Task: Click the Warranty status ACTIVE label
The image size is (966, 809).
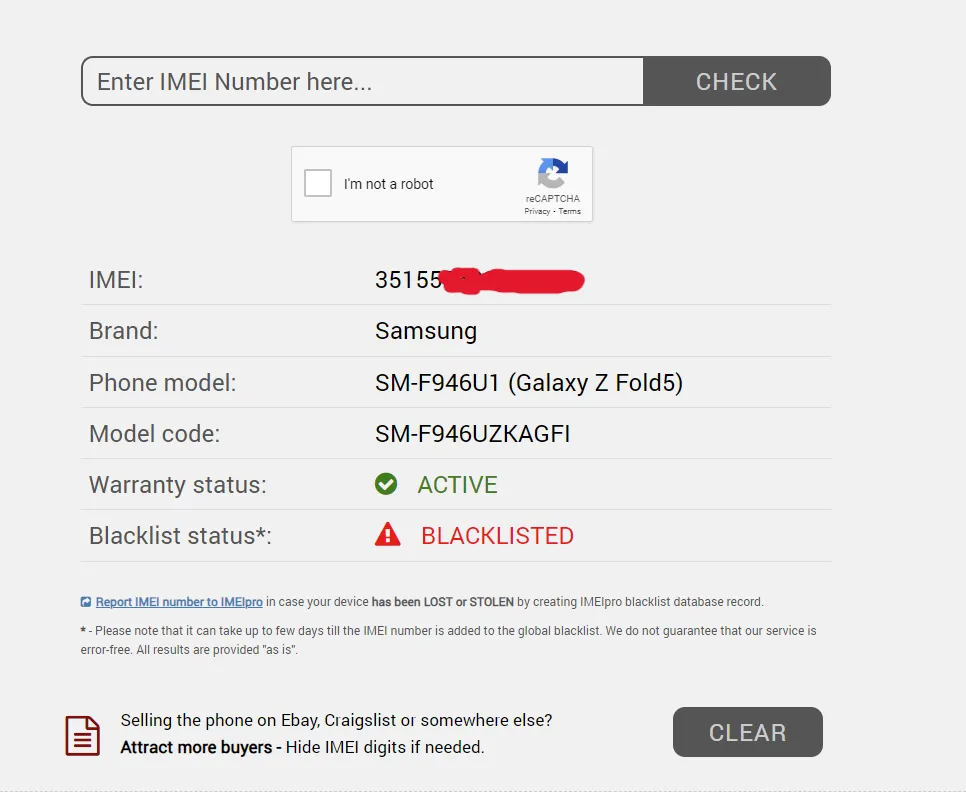Action: pos(457,484)
